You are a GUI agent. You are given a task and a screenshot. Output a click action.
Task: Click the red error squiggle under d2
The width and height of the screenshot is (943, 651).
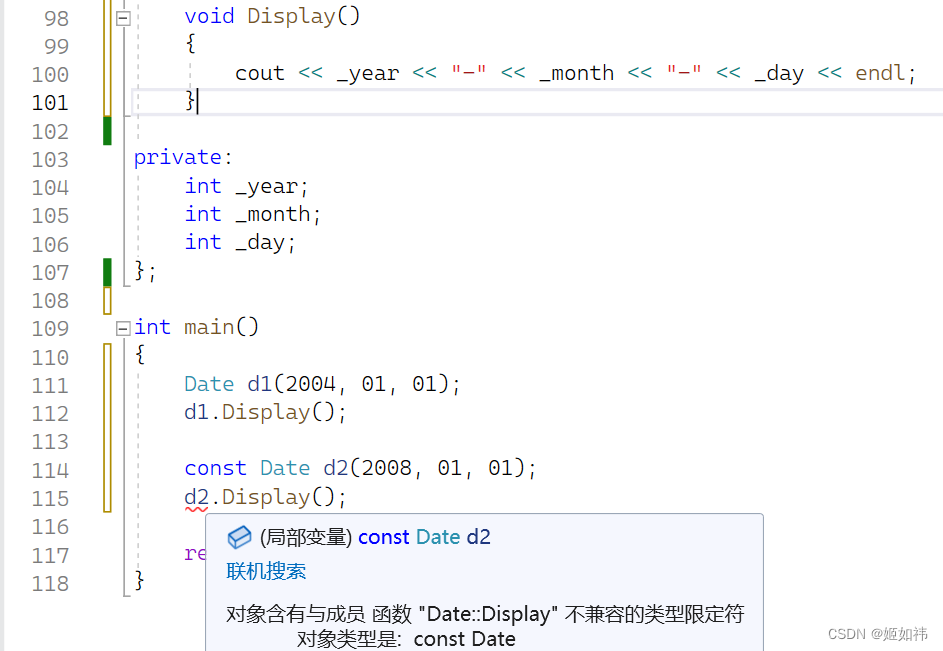coord(196,509)
